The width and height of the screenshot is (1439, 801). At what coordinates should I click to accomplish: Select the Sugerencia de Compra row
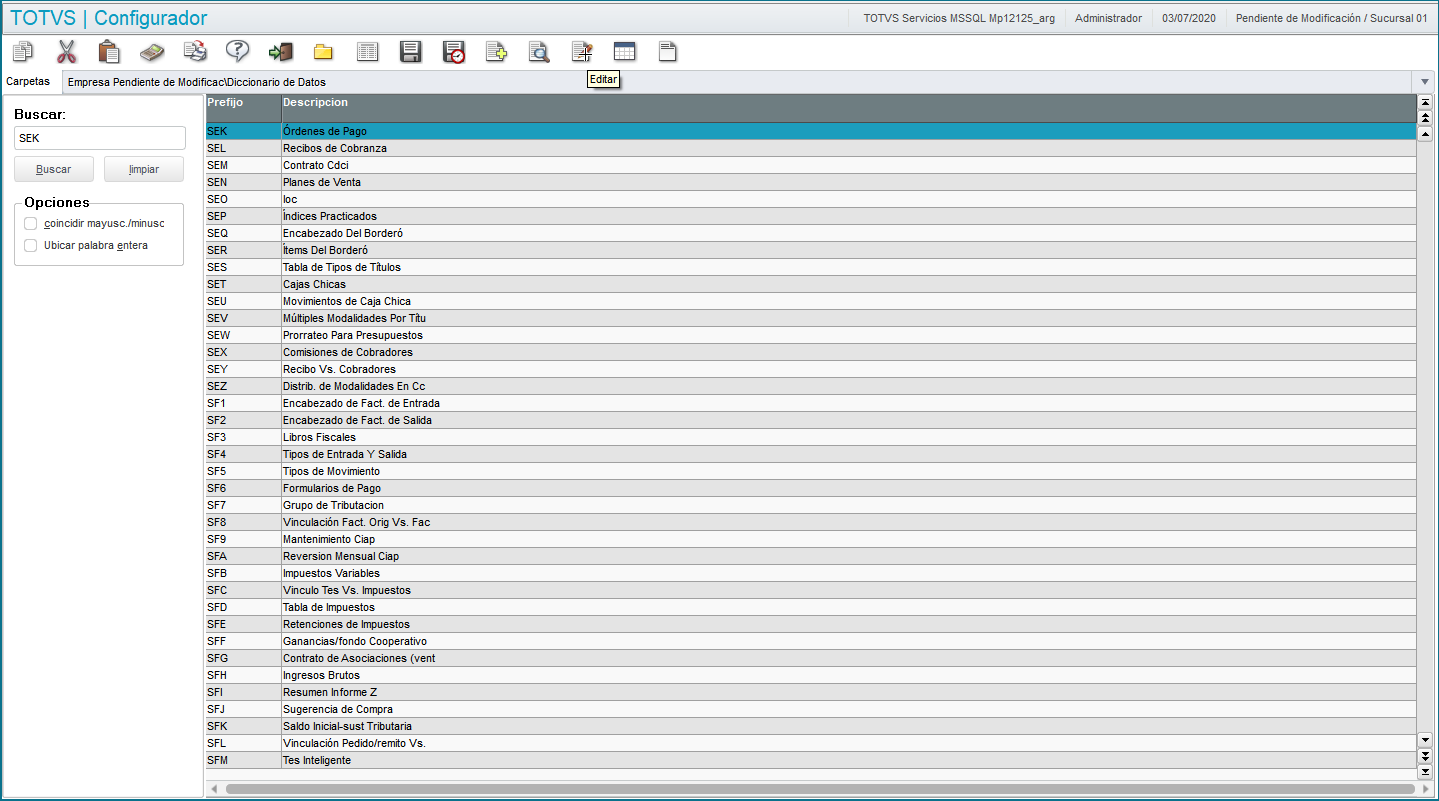[x=811, y=709]
